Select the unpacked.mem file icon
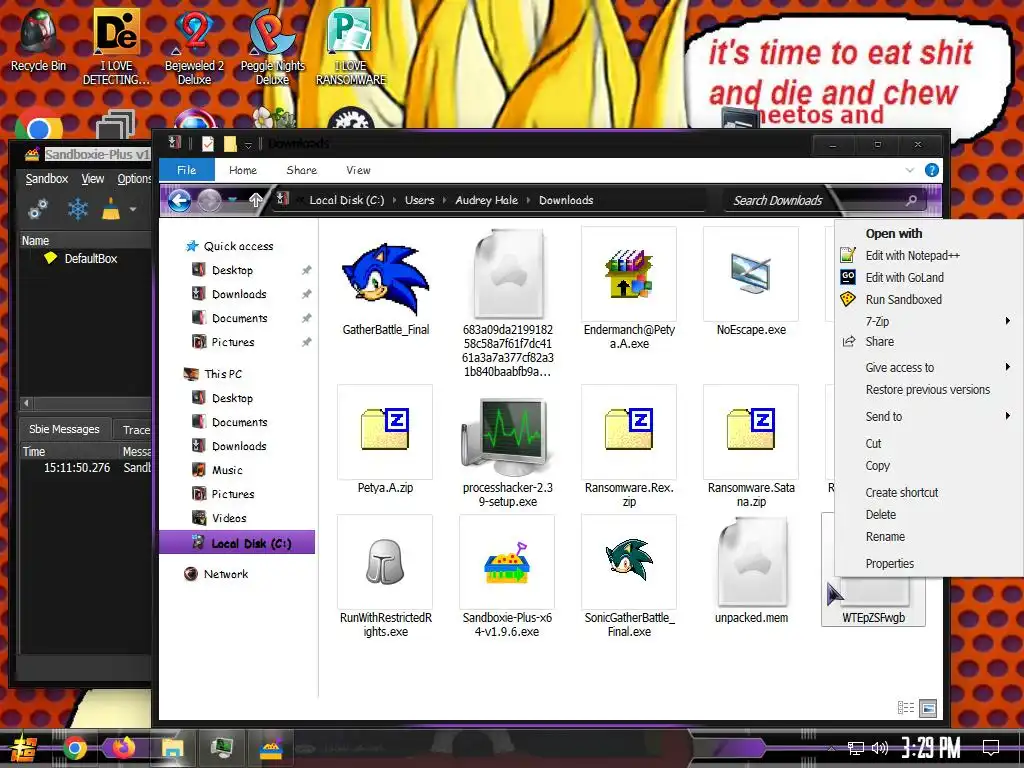Image resolution: width=1024 pixels, height=768 pixels. [751, 563]
